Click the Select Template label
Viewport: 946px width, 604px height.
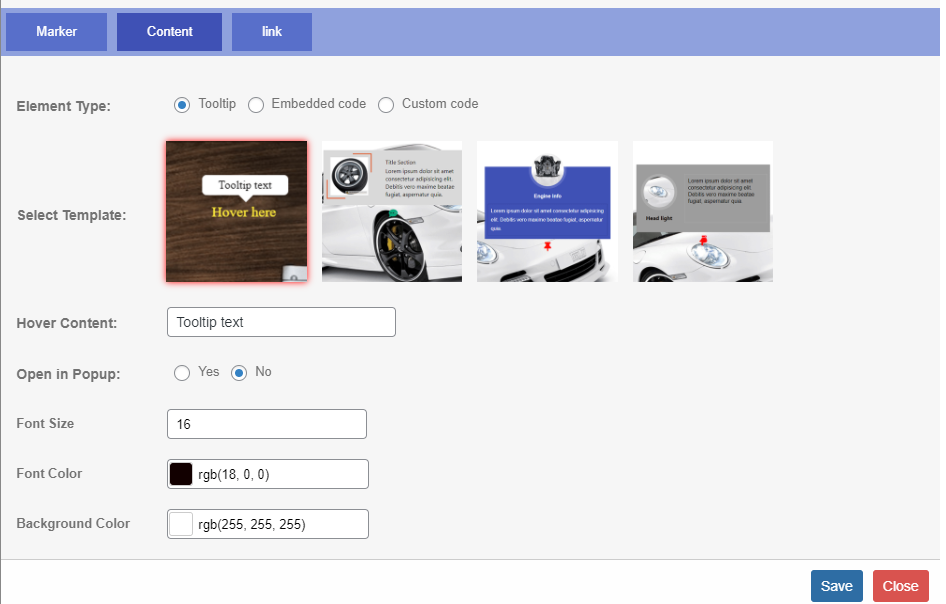(72, 215)
